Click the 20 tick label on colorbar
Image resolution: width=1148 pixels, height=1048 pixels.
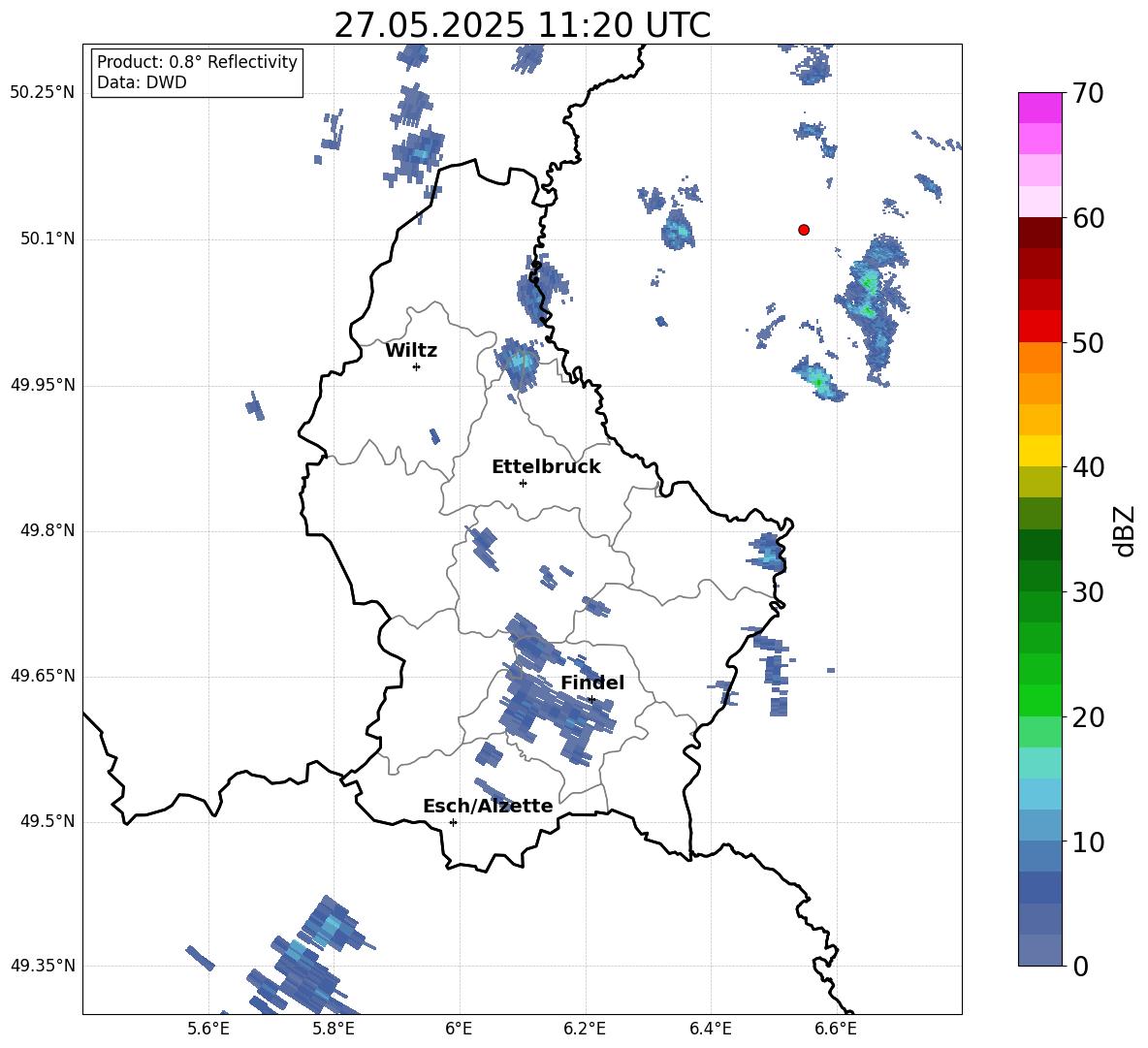tap(1088, 717)
